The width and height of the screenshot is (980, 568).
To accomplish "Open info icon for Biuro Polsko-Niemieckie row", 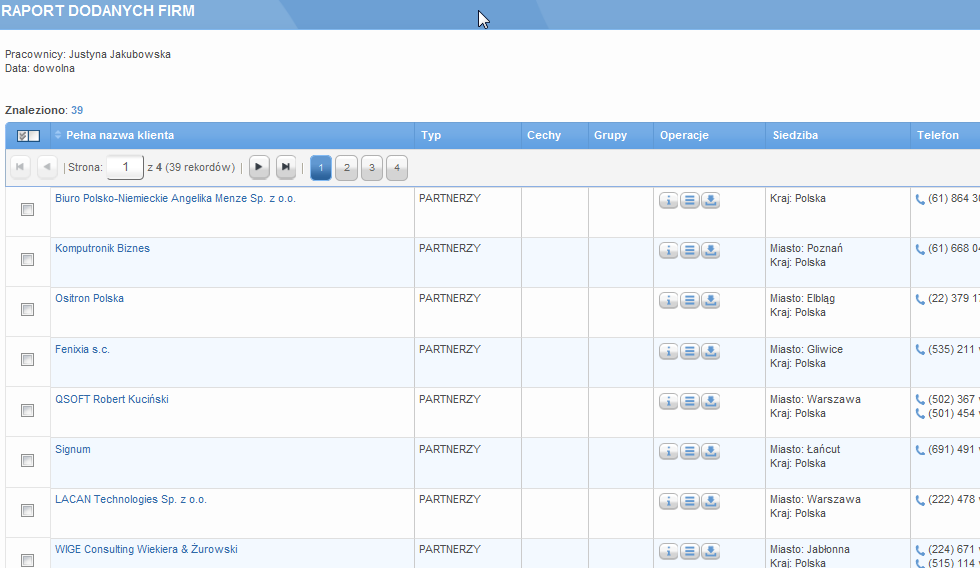I will (x=668, y=201).
